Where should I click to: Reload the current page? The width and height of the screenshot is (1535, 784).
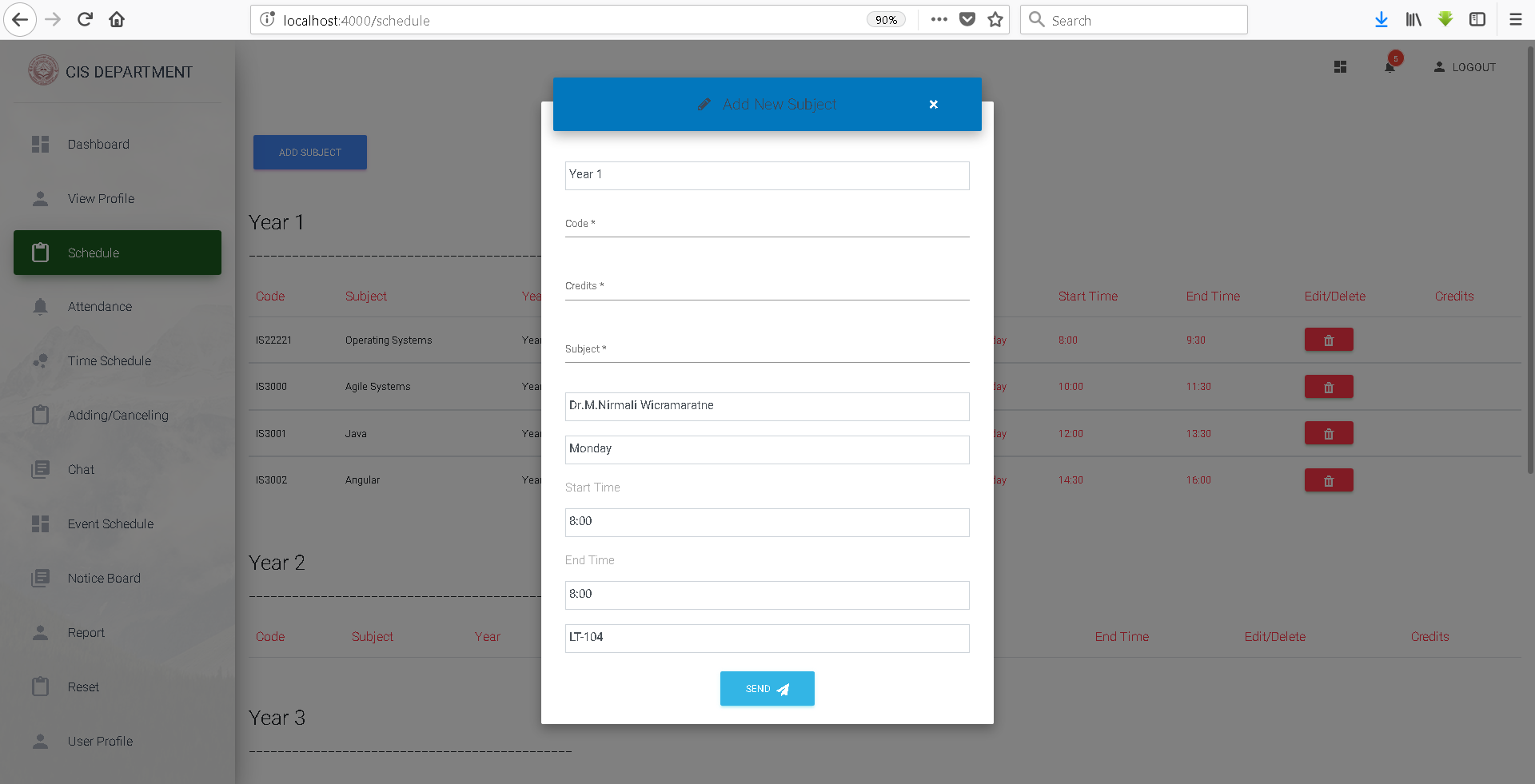pyautogui.click(x=85, y=20)
